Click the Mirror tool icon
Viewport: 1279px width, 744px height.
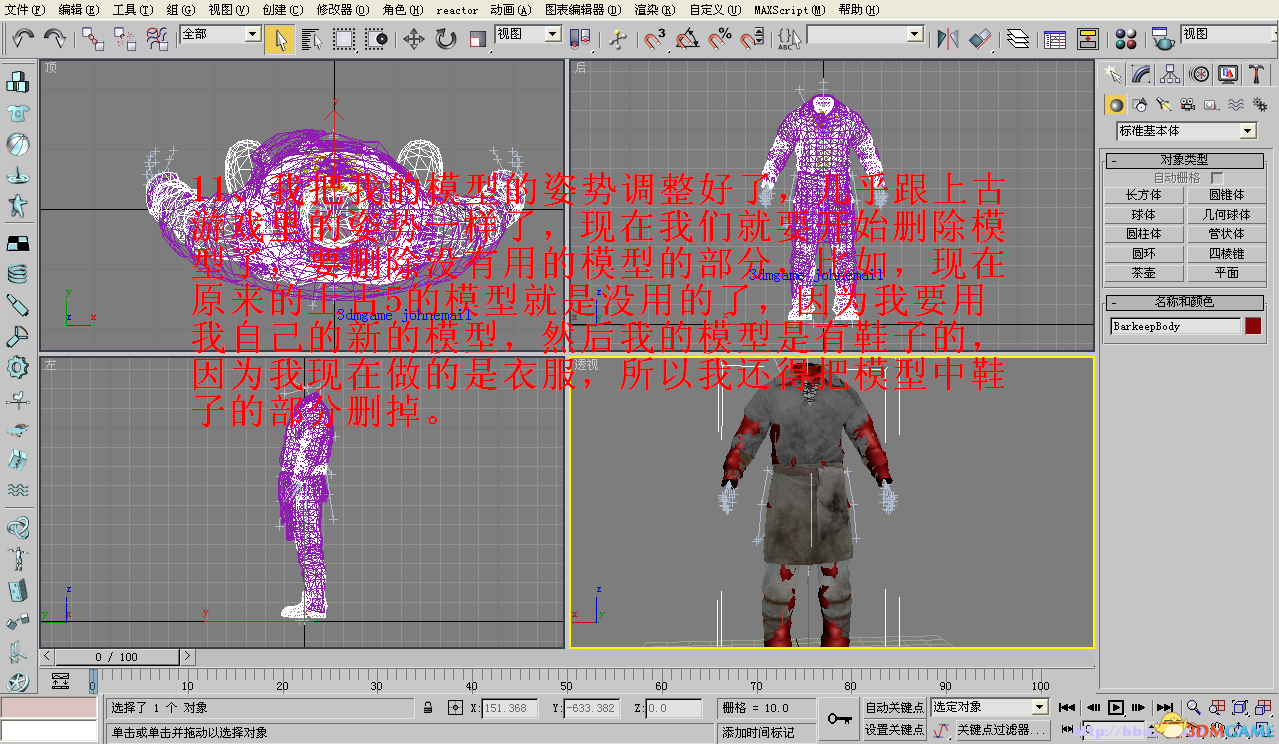[947, 39]
